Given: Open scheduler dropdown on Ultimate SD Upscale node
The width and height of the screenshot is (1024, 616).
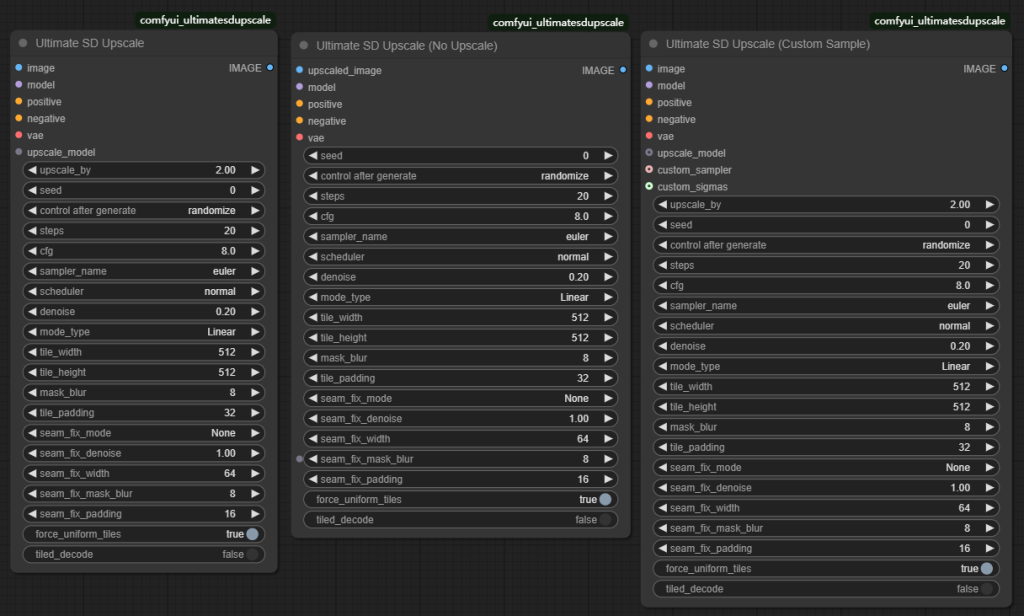Looking at the screenshot, I should coord(144,291).
